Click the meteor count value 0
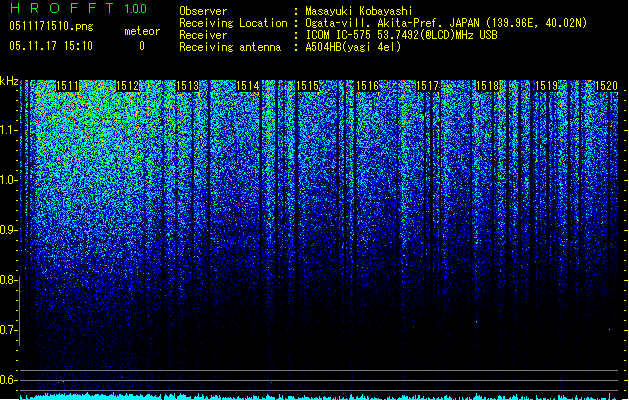The image size is (629, 400). click(x=142, y=46)
